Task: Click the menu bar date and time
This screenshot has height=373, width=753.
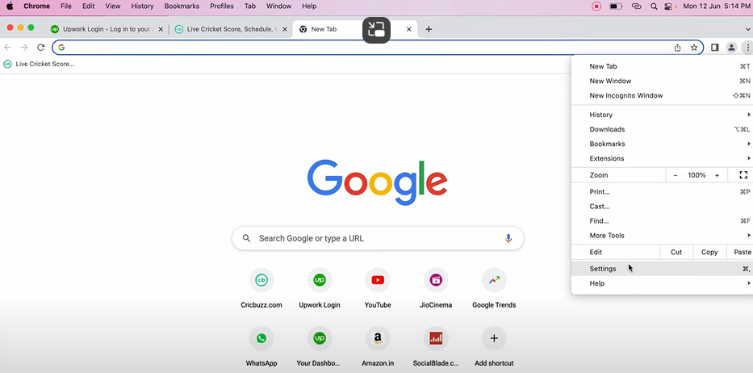Action: pyautogui.click(x=716, y=6)
